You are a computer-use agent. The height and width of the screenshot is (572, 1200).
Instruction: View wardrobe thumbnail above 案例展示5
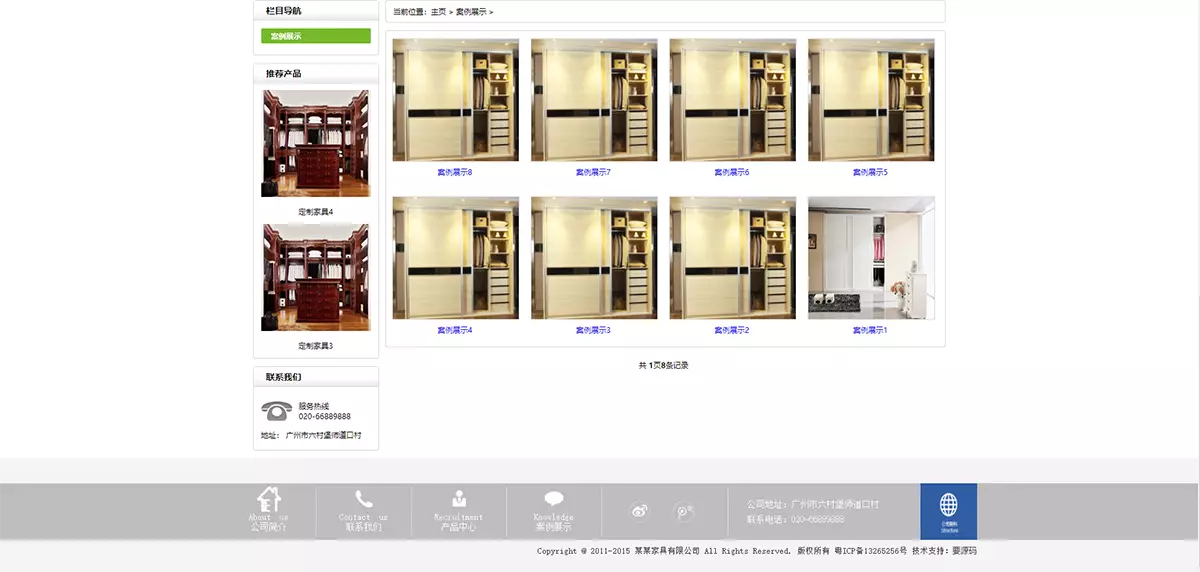(871, 100)
